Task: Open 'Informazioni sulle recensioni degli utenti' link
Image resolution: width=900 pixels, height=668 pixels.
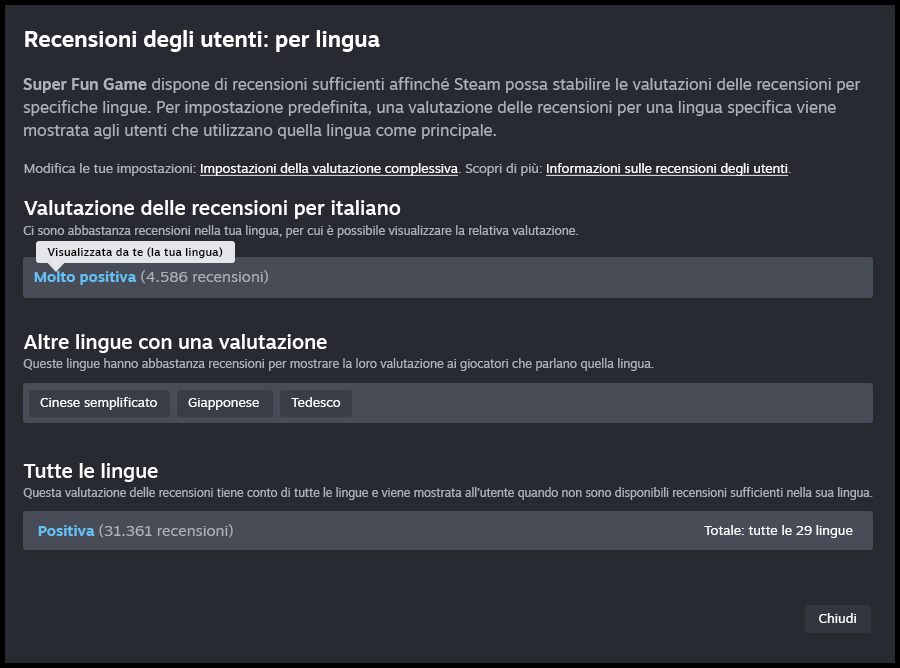Action: [x=667, y=169]
